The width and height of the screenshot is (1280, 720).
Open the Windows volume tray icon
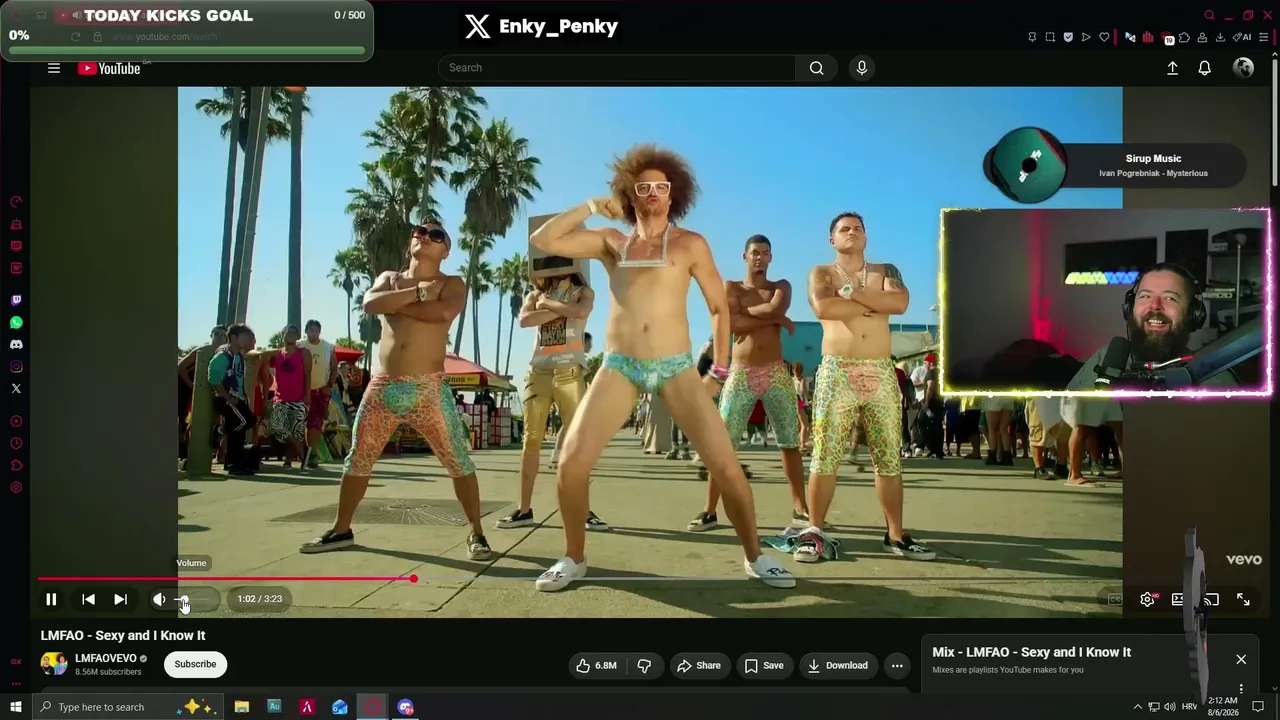coord(1169,707)
